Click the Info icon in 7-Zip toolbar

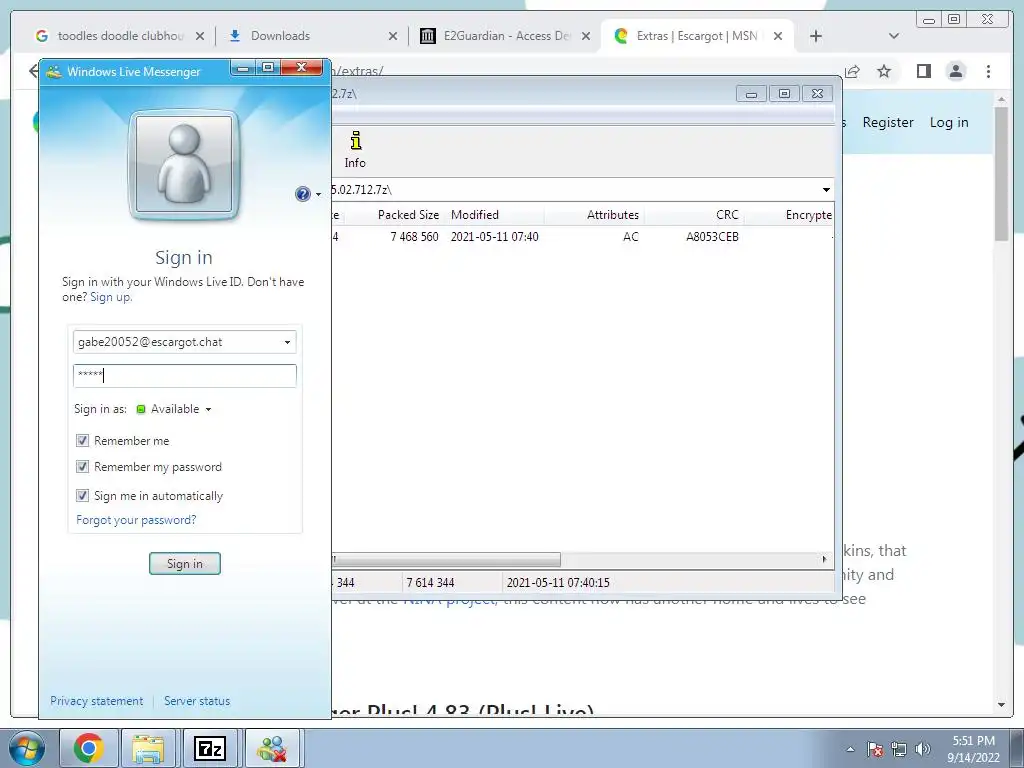coord(355,150)
